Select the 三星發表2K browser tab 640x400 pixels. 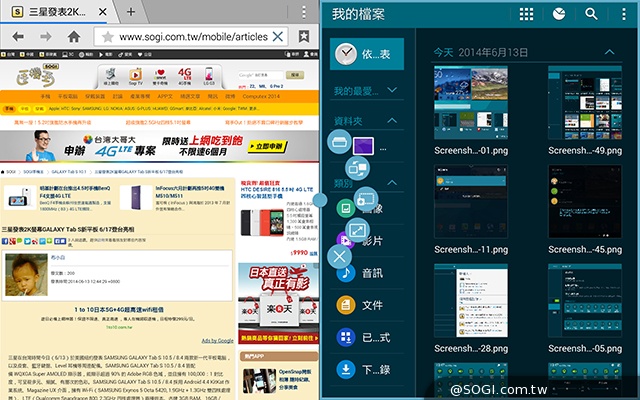point(57,12)
